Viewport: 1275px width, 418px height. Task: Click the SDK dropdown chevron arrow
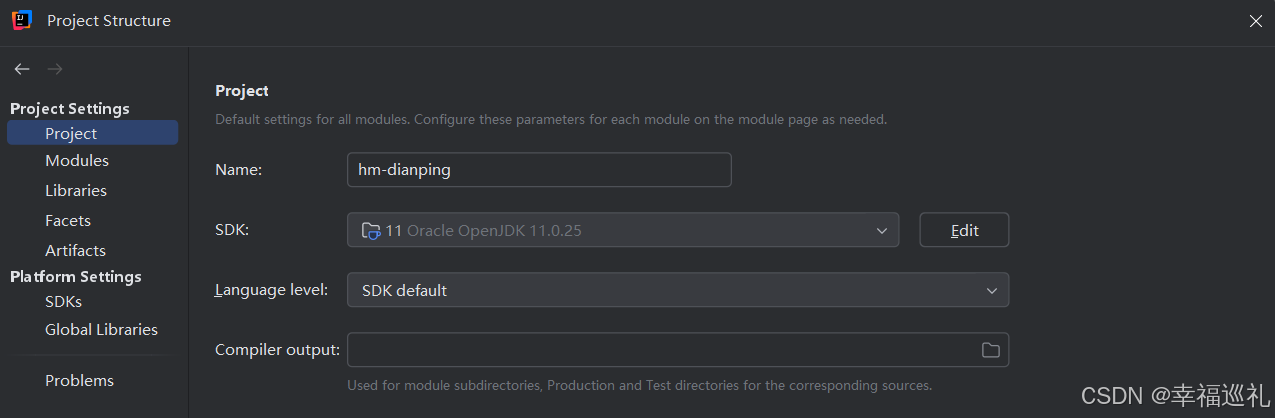click(x=882, y=230)
